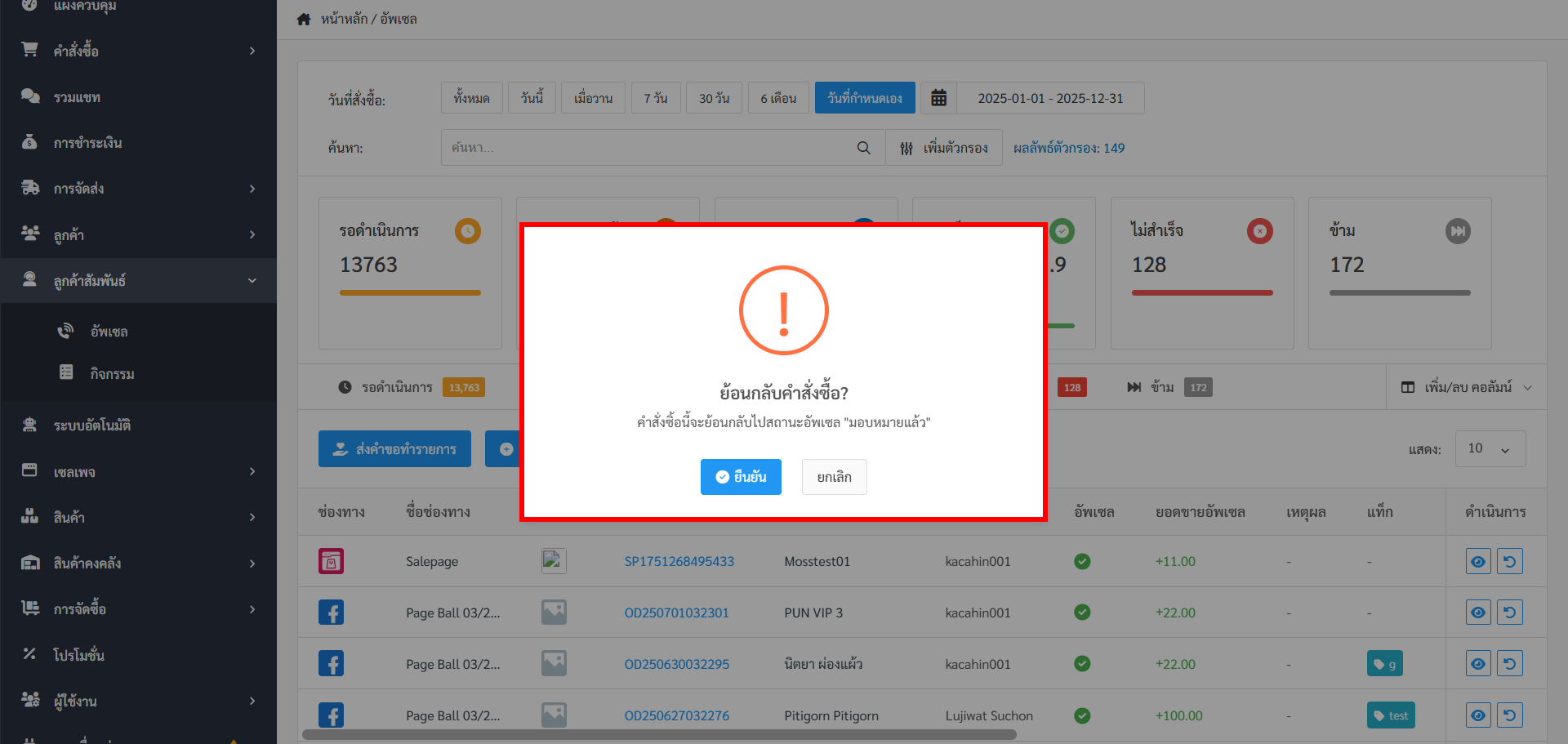Viewport: 1568px width, 744px height.
Task: View details of Salepage order with eye icon
Action: click(1478, 561)
